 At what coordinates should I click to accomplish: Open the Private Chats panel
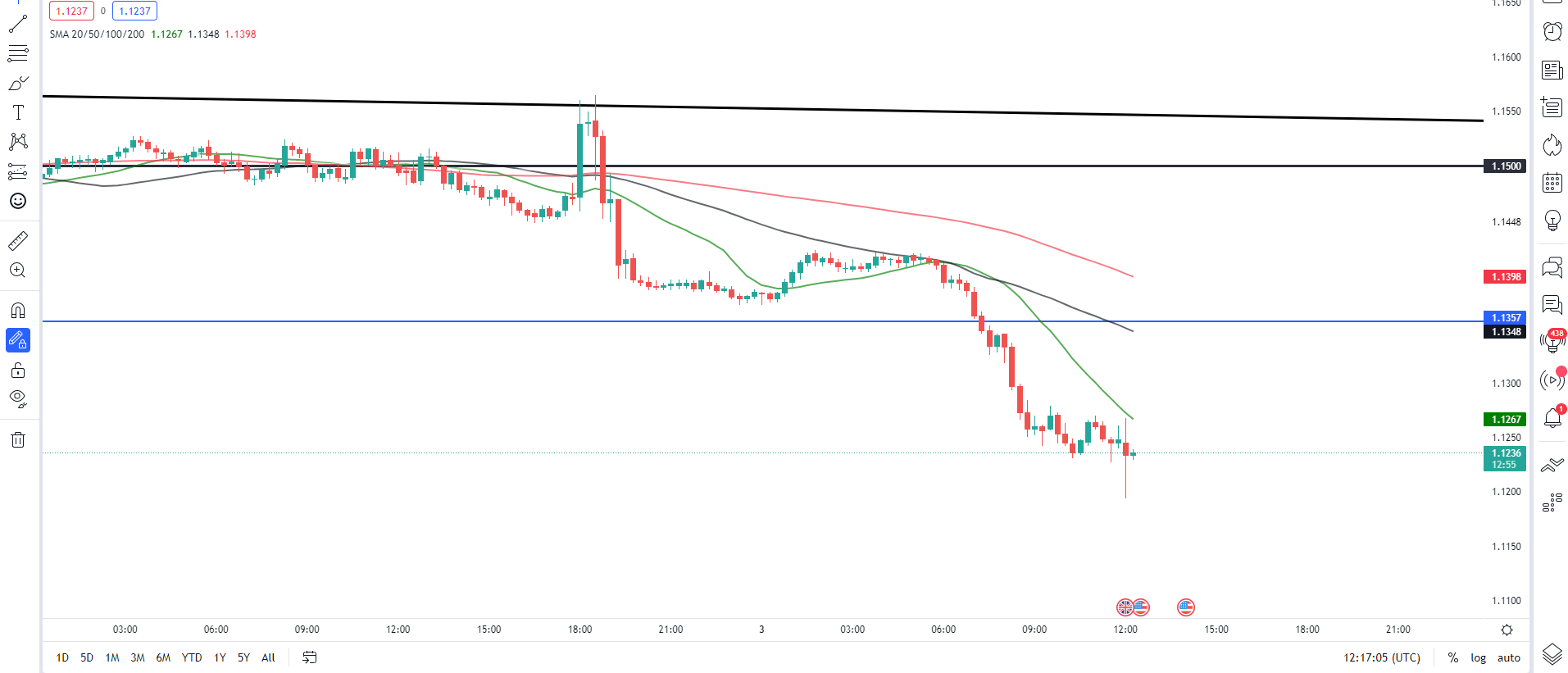[1552, 305]
